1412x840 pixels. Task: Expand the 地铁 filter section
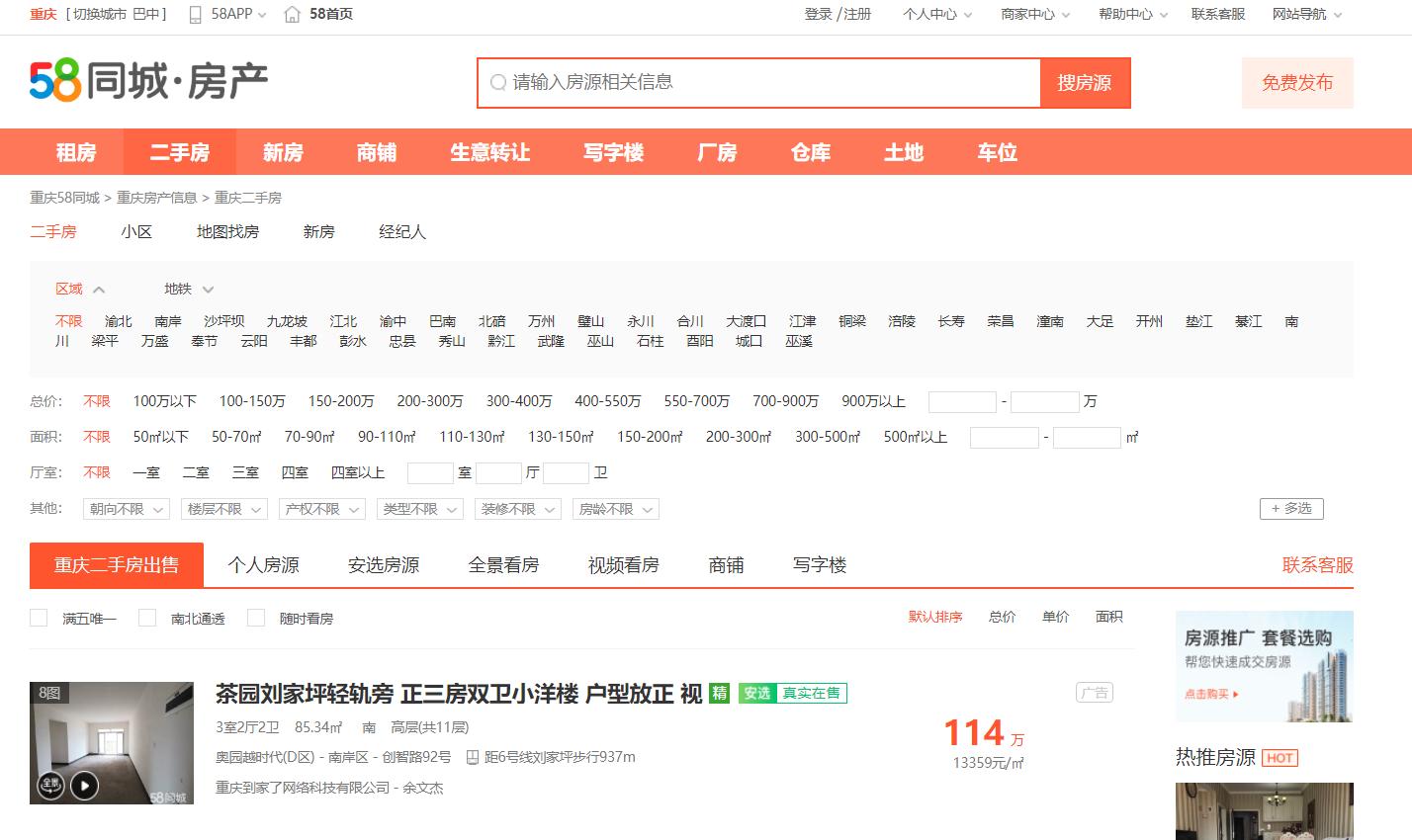click(185, 289)
